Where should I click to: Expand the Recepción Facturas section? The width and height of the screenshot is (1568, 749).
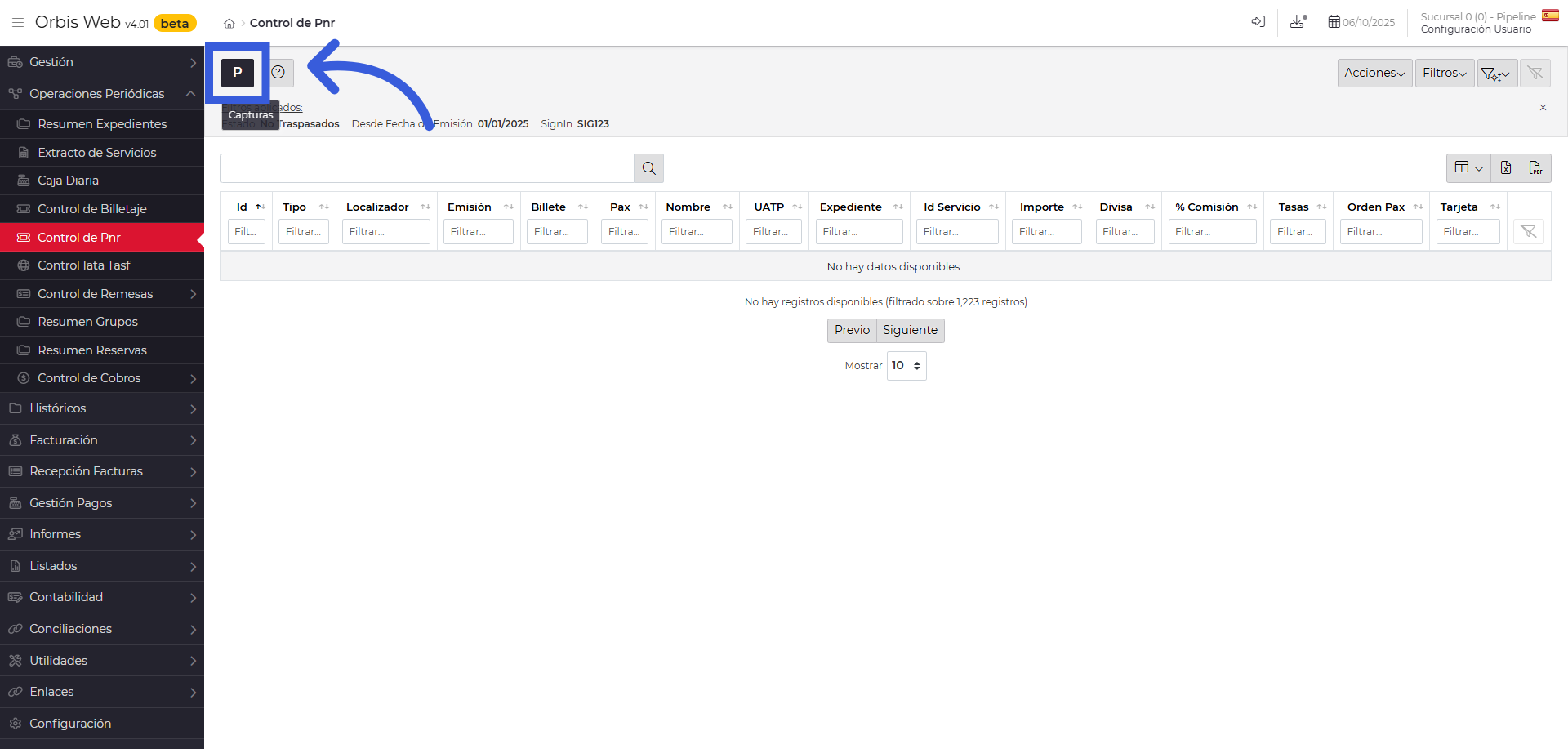(102, 471)
